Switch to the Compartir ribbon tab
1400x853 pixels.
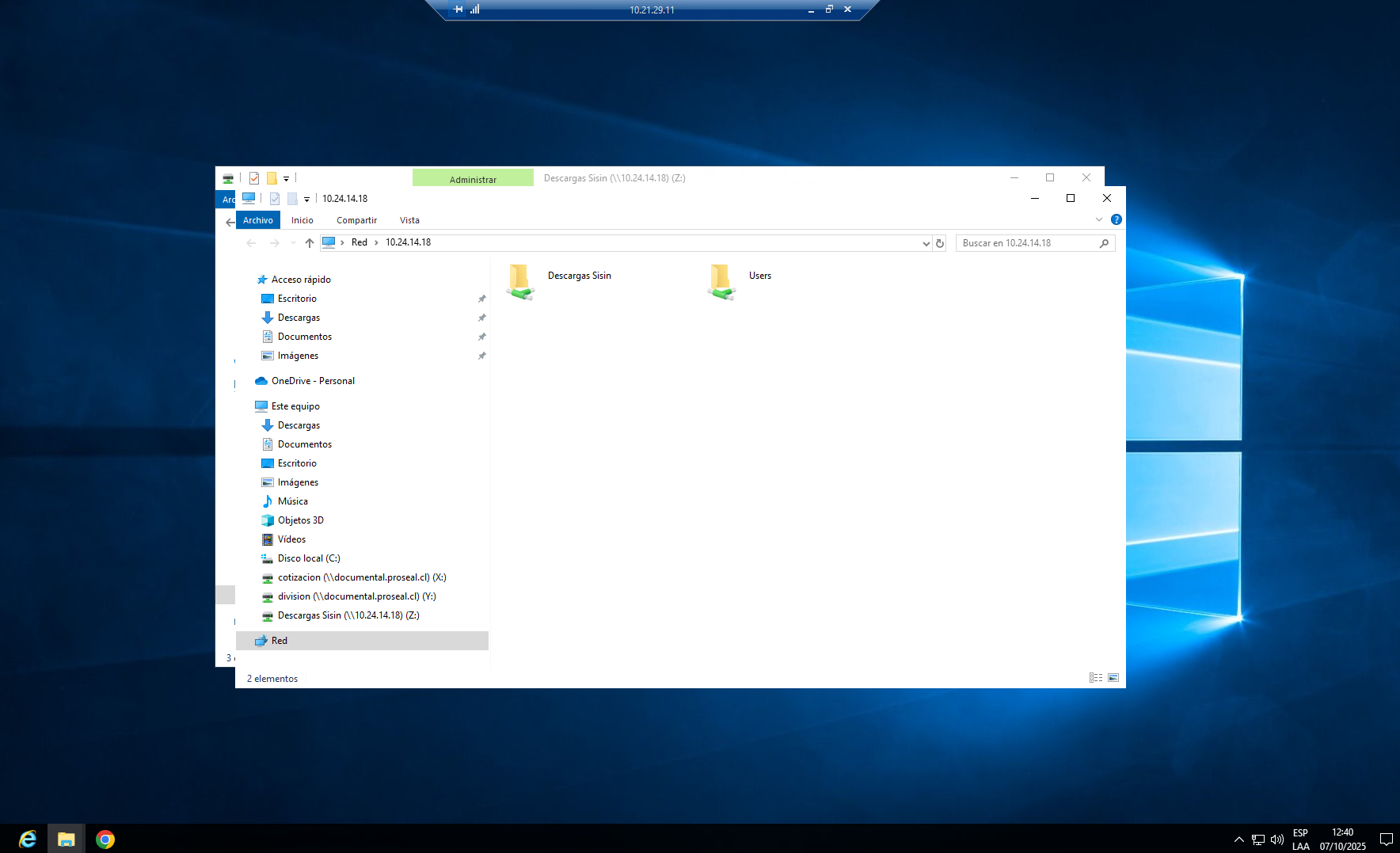(x=356, y=220)
